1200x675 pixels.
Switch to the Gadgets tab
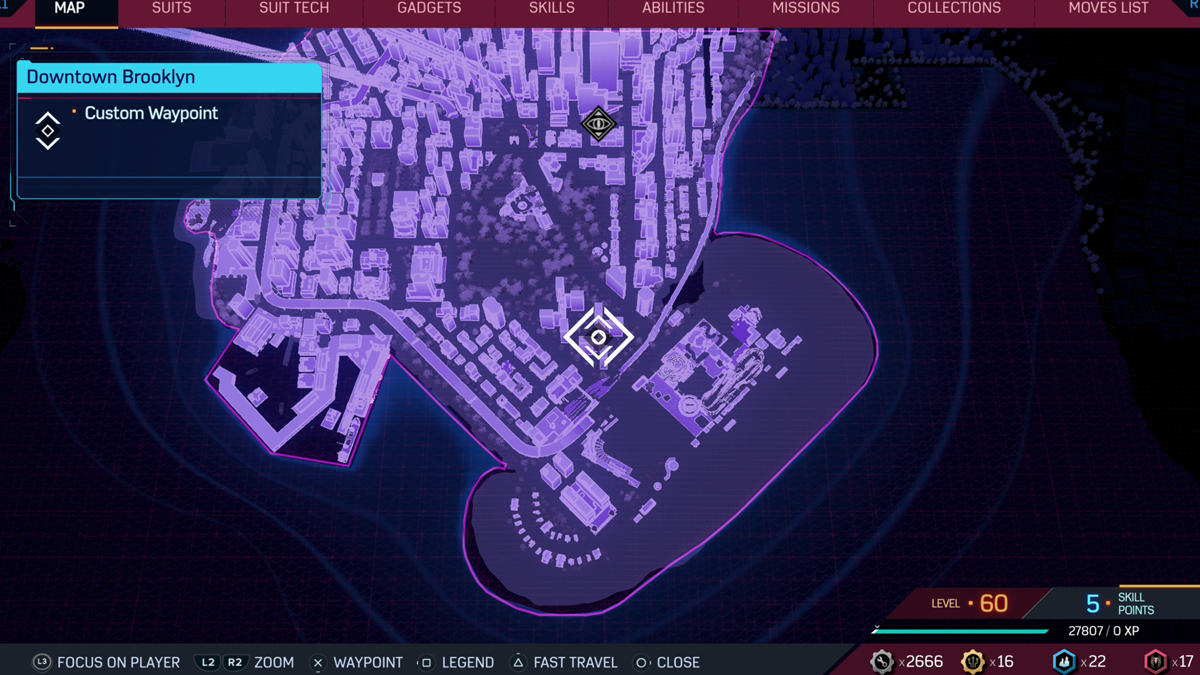tap(429, 9)
